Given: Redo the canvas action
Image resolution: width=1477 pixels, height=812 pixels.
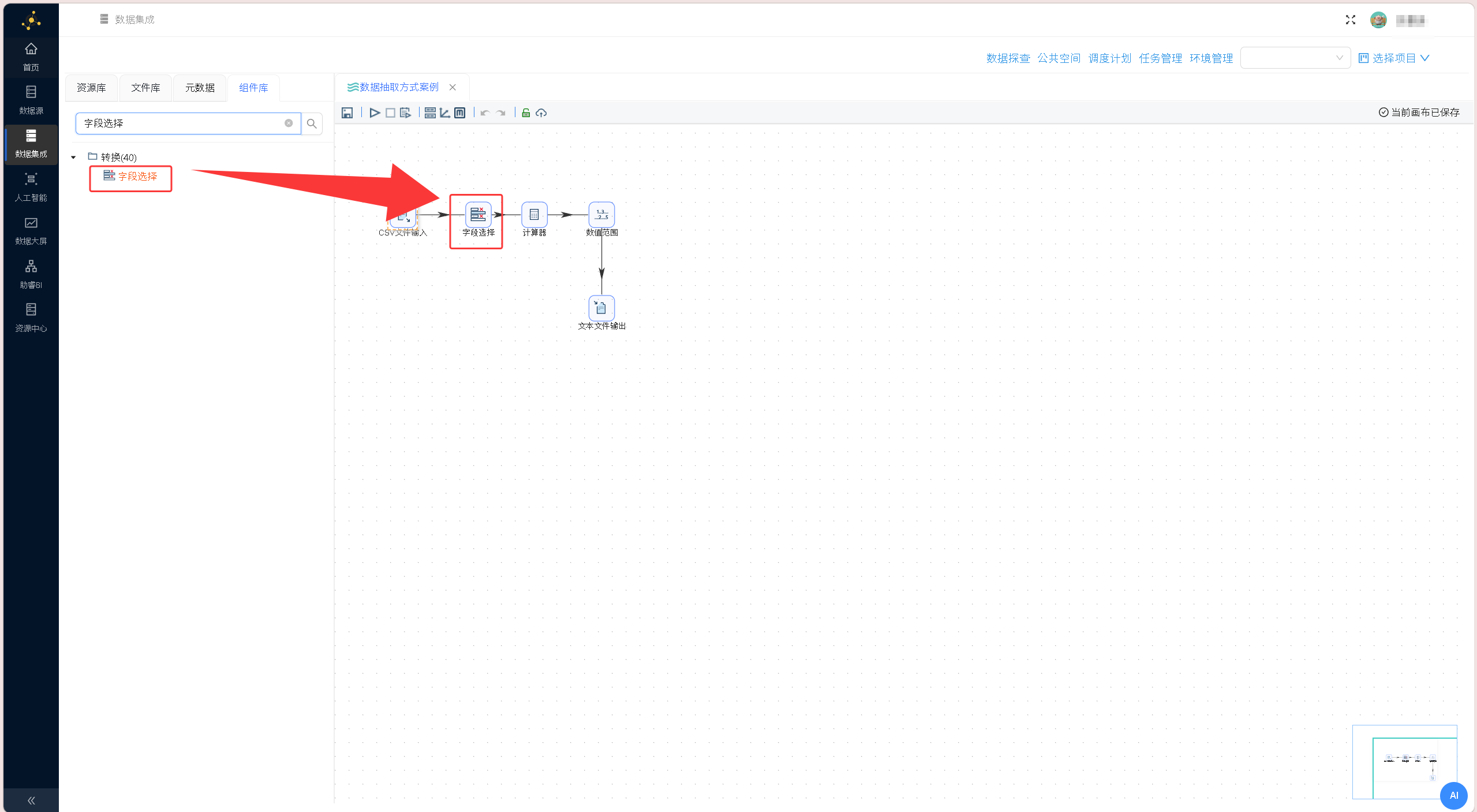Looking at the screenshot, I should point(501,113).
